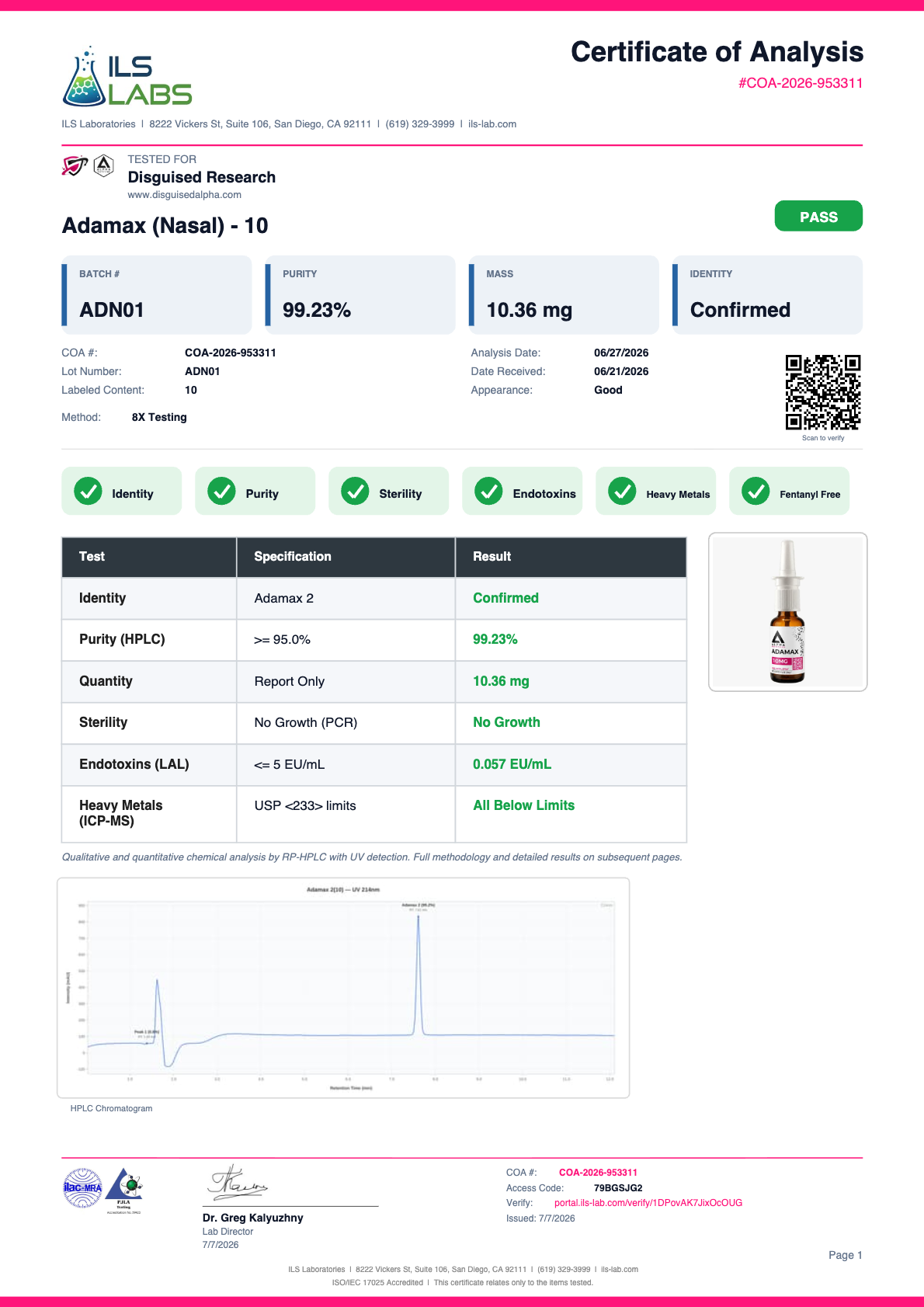This screenshot has width=924, height=1307.
Task: Click the Page 1 label
Action: tap(845, 1255)
